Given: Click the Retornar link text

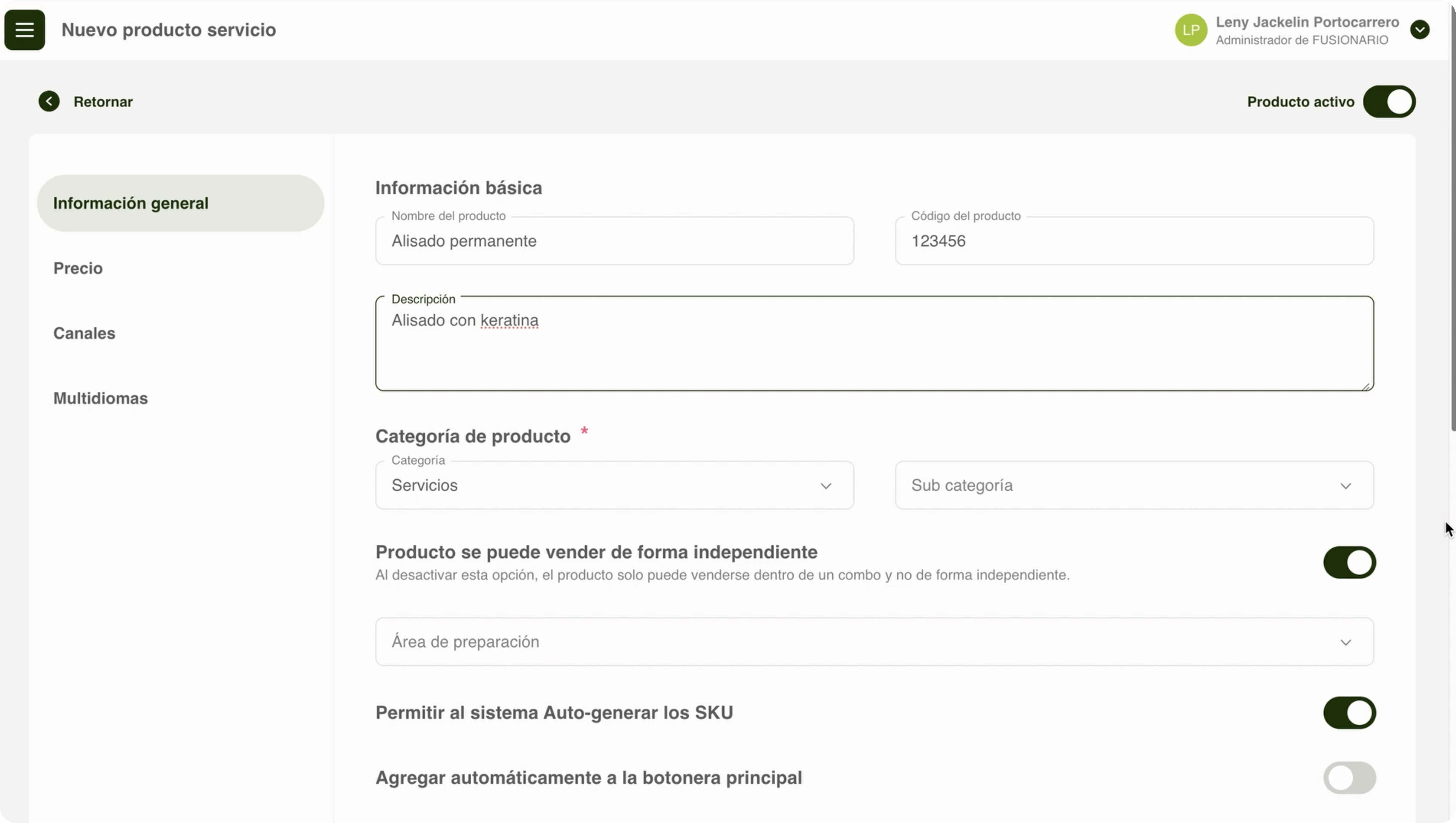Looking at the screenshot, I should (x=103, y=102).
